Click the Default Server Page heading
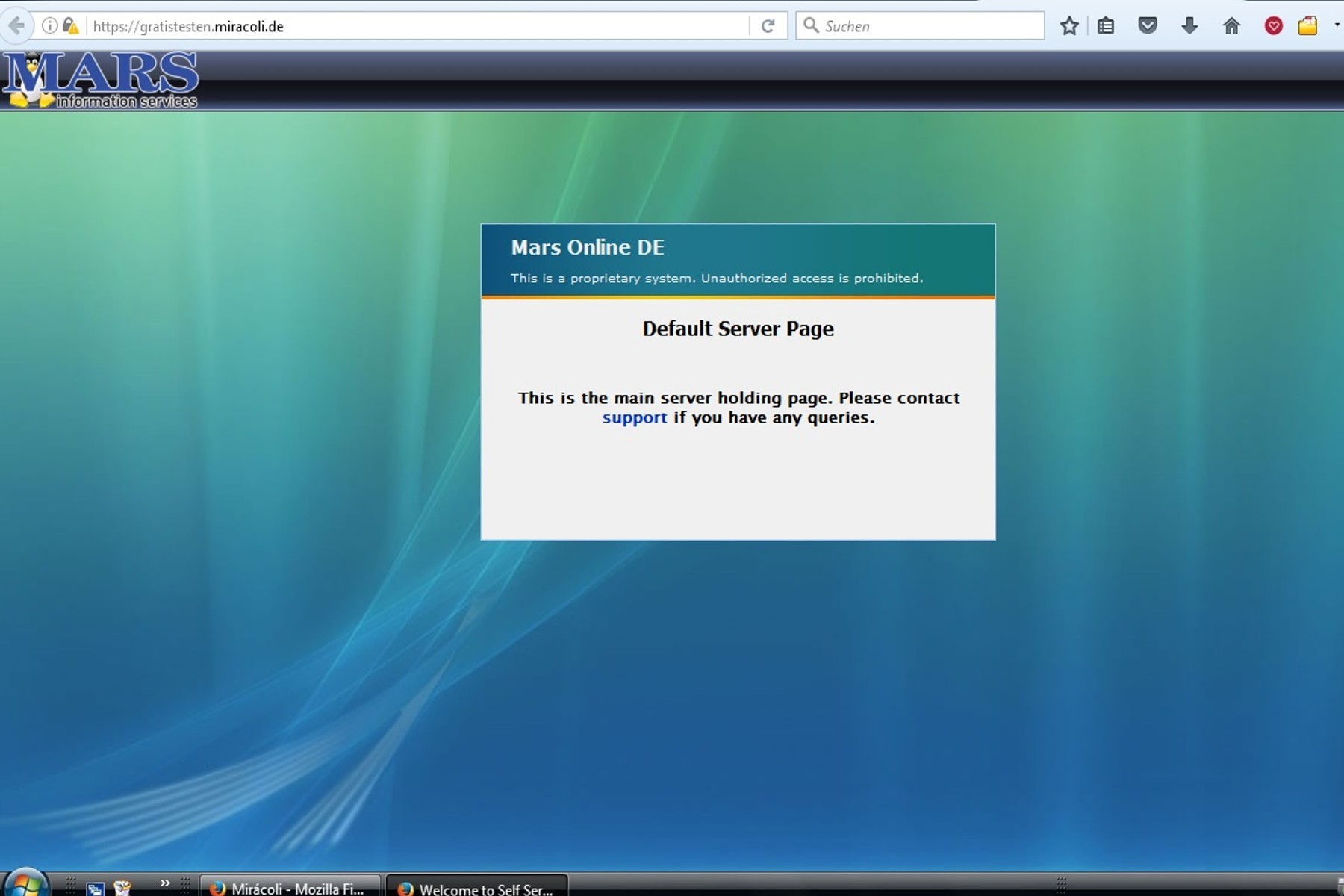 (738, 329)
